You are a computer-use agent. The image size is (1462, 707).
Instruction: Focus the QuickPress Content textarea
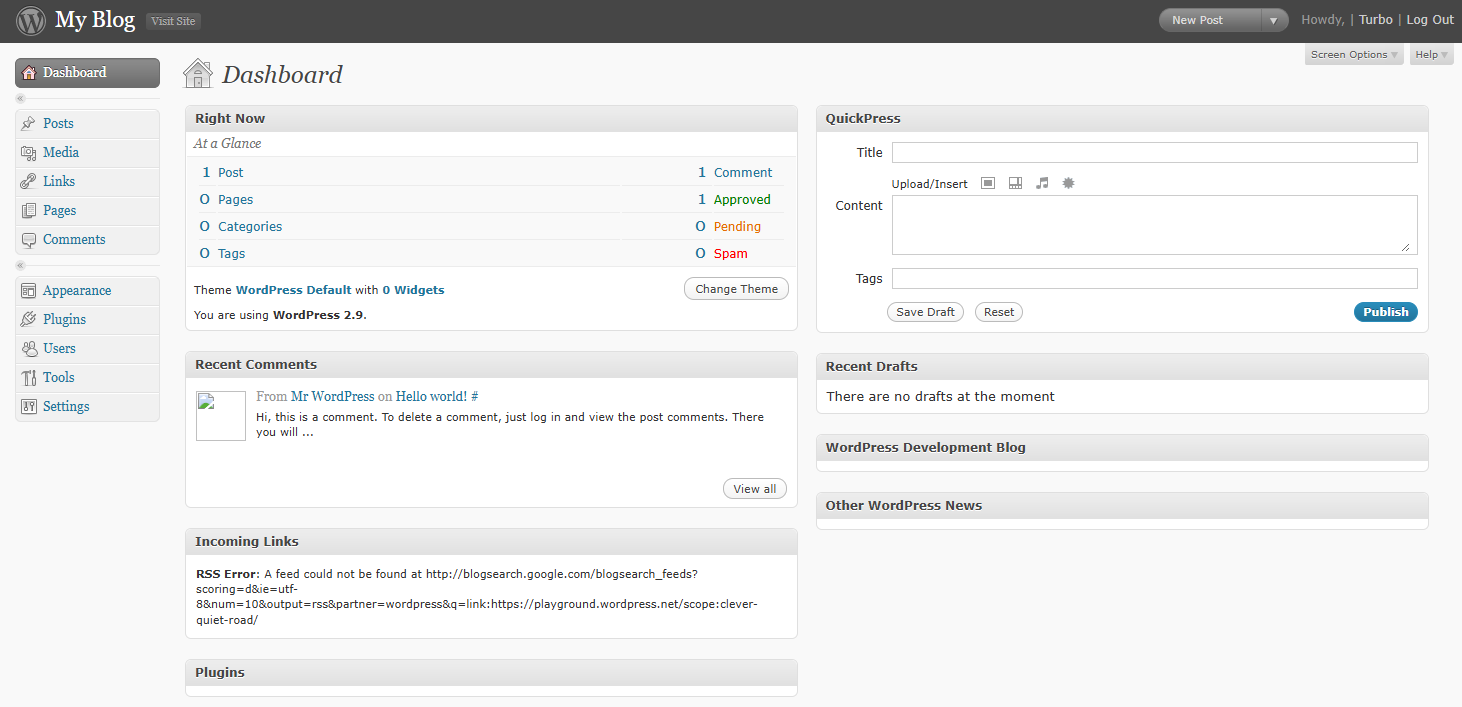pos(1155,225)
